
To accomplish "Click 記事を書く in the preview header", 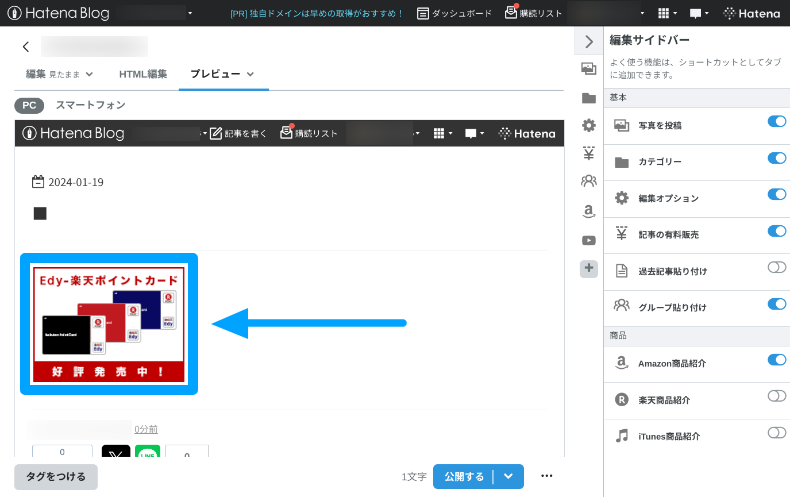I will [238, 133].
